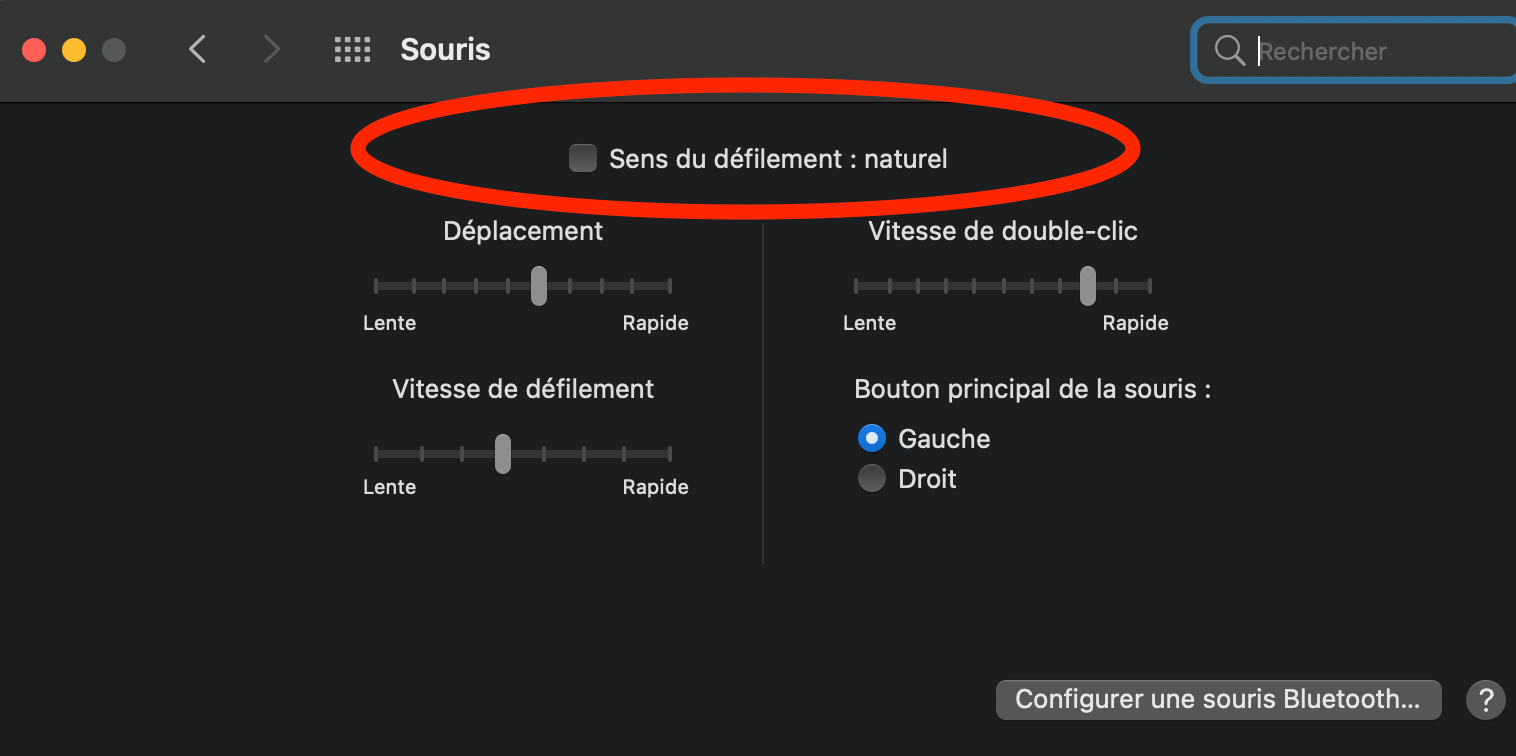Click the Vitesse de défilement slider thumb

tap(503, 454)
